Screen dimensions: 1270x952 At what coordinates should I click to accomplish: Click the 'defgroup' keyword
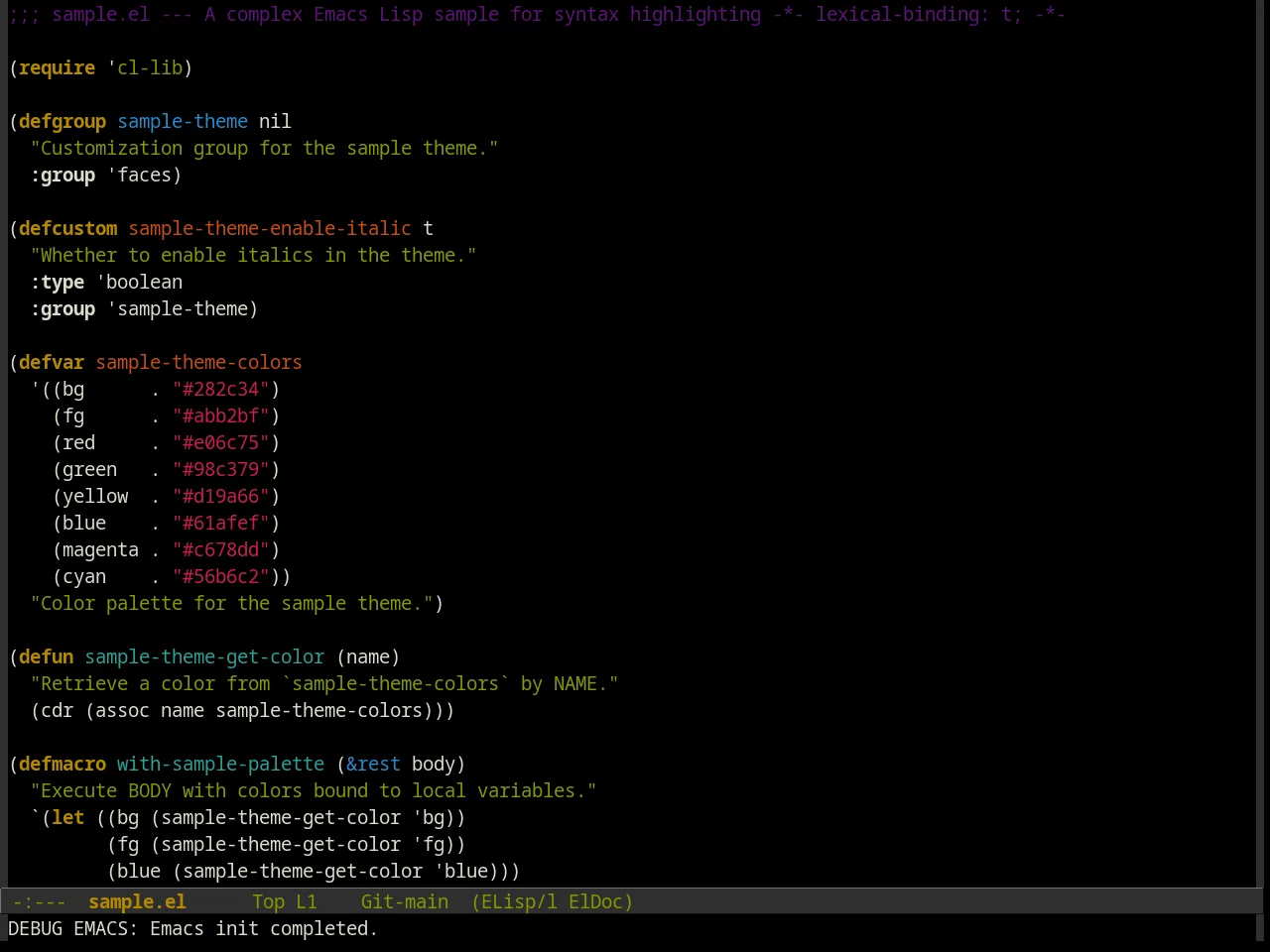click(63, 121)
